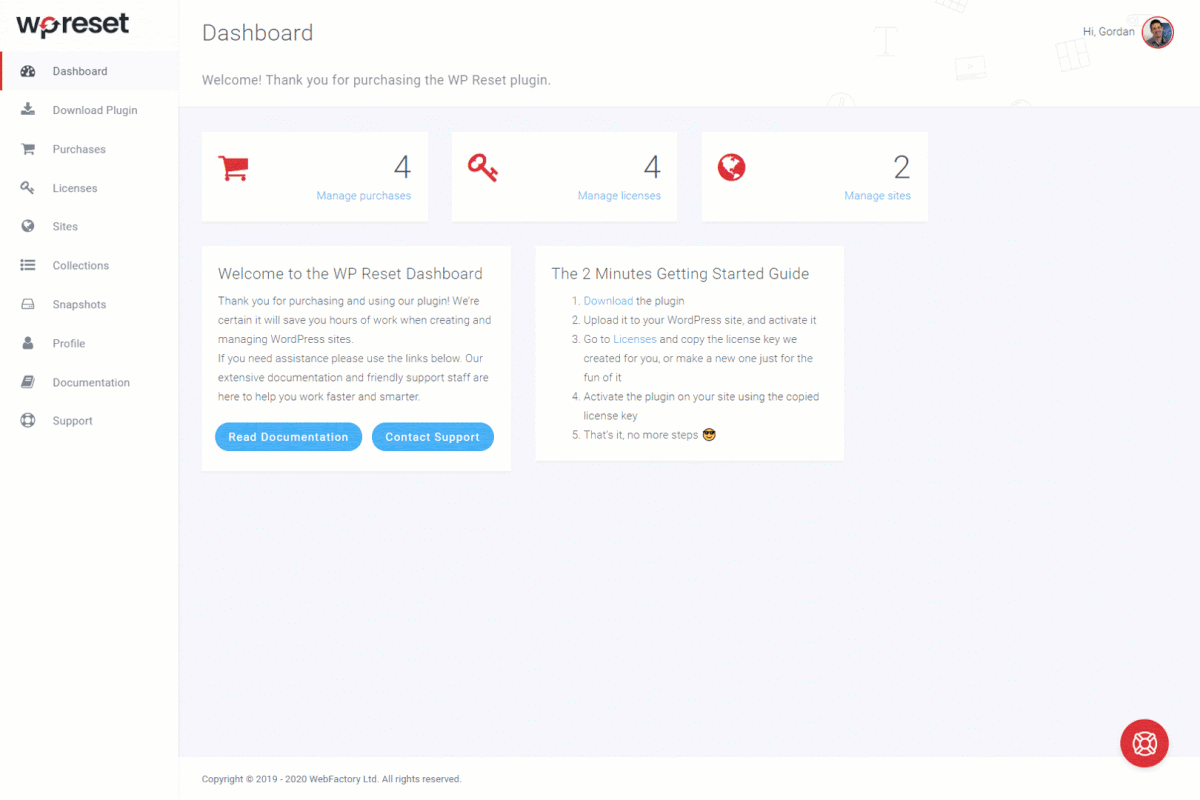Click the Dashboard page heading

point(258,33)
